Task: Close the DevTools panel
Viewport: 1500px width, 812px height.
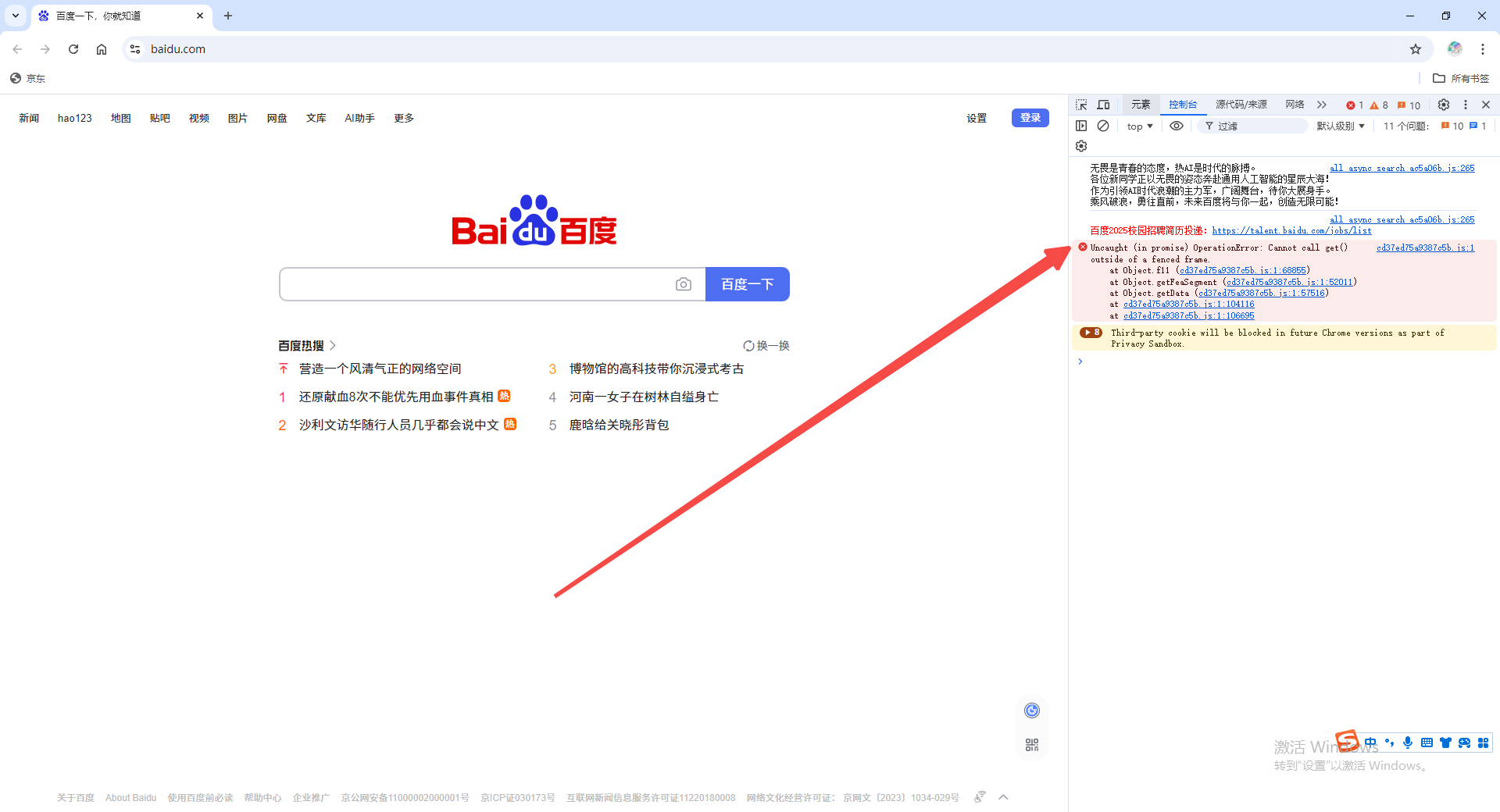Action: (1486, 105)
